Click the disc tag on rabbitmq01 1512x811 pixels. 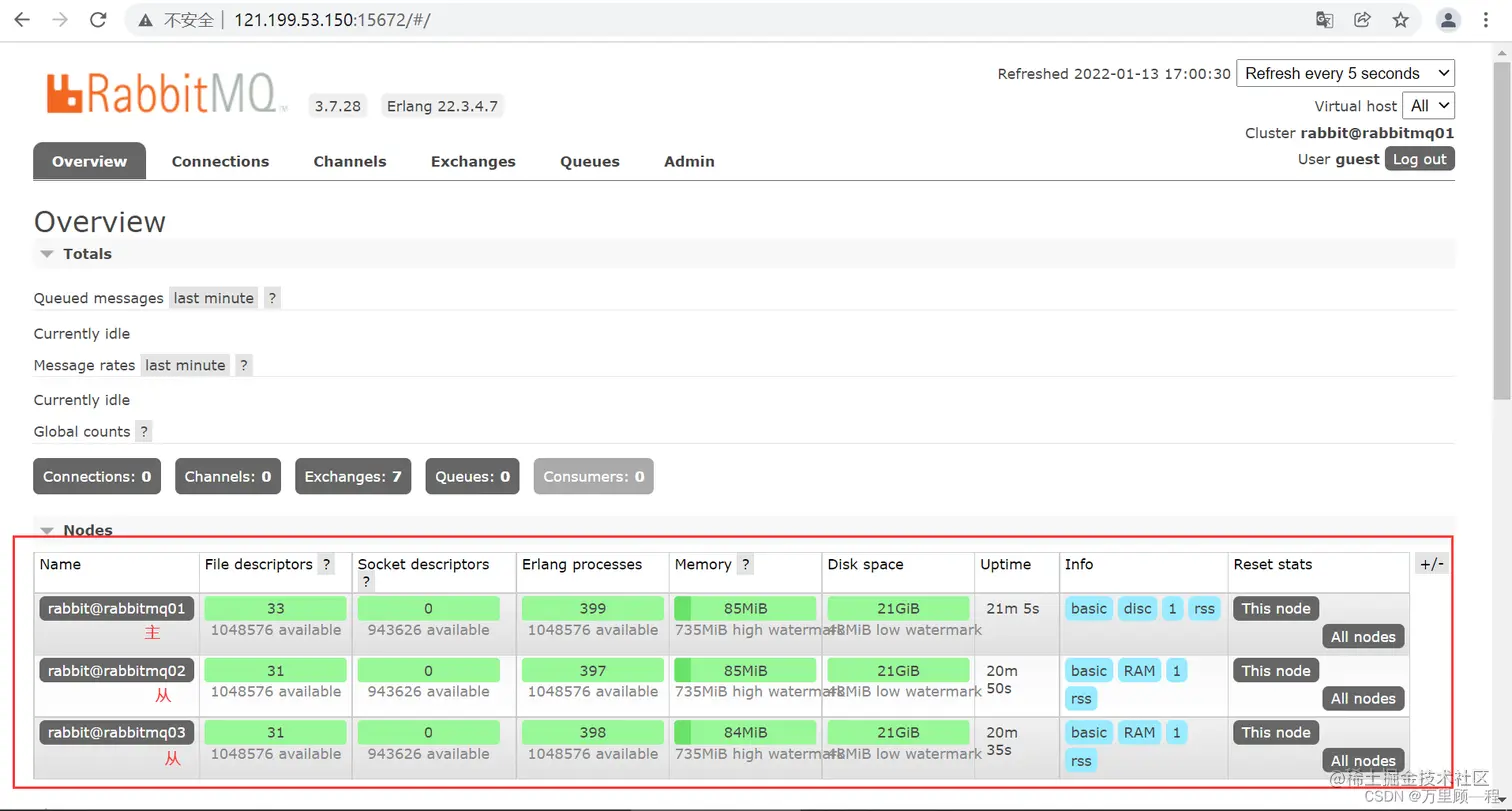(1137, 608)
